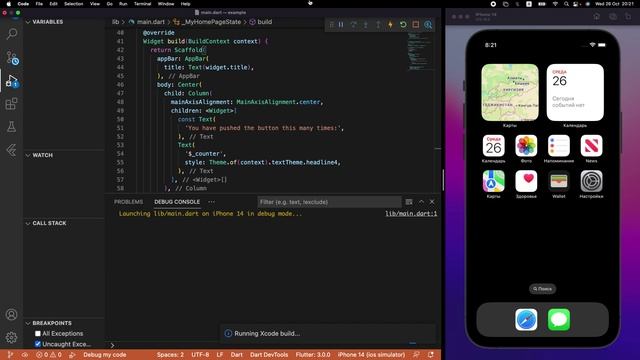Click the Dart language mode

pyautogui.click(x=236, y=355)
